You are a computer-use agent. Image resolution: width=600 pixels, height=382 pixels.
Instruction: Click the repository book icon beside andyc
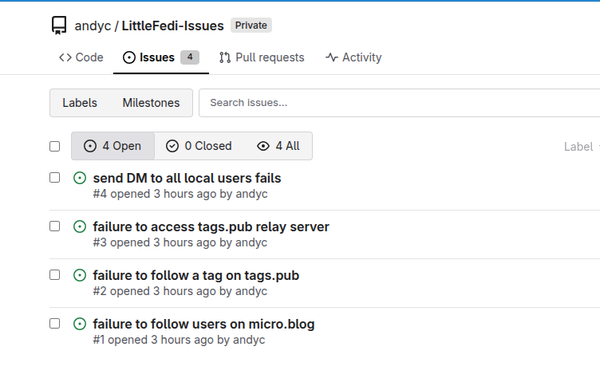click(59, 25)
